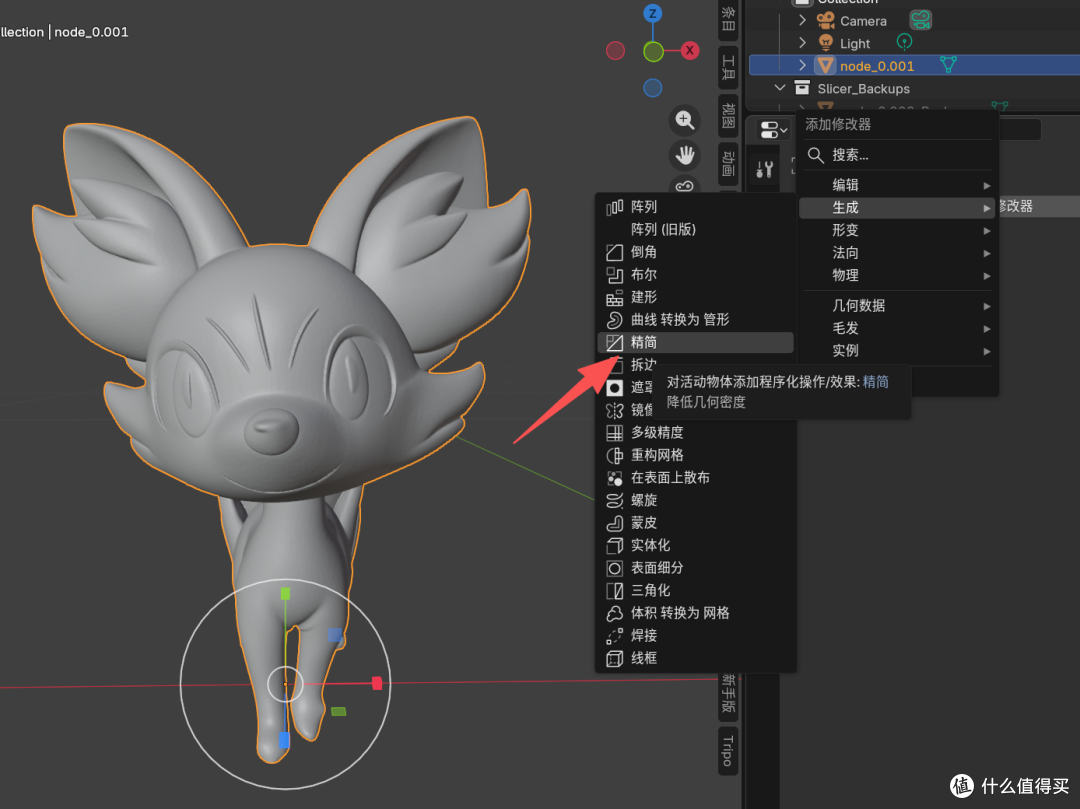The width and height of the screenshot is (1080, 809).
Task: Add the Screw (螺旋) modifier
Action: [696, 500]
